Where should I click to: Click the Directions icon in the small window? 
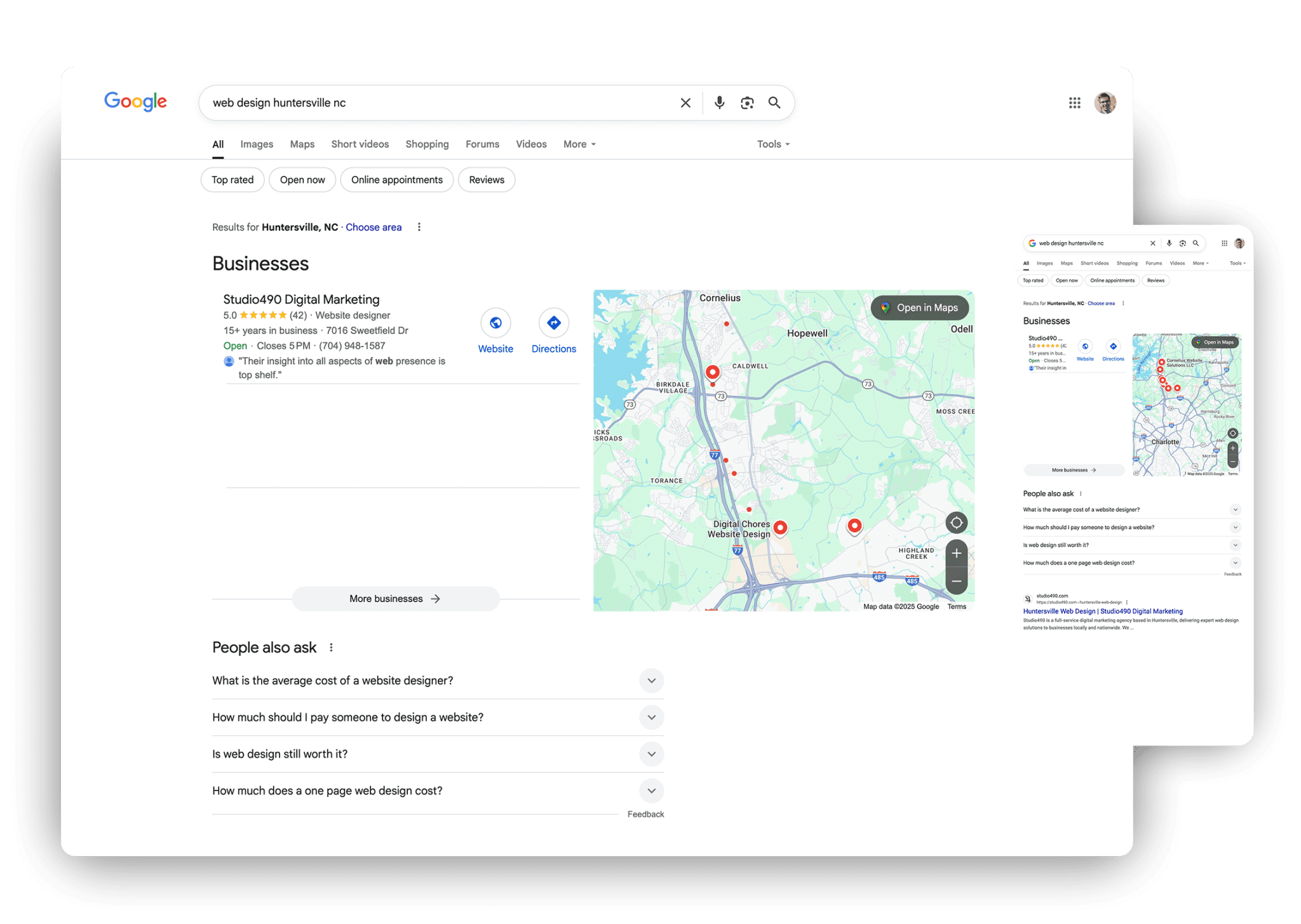[1113, 347]
